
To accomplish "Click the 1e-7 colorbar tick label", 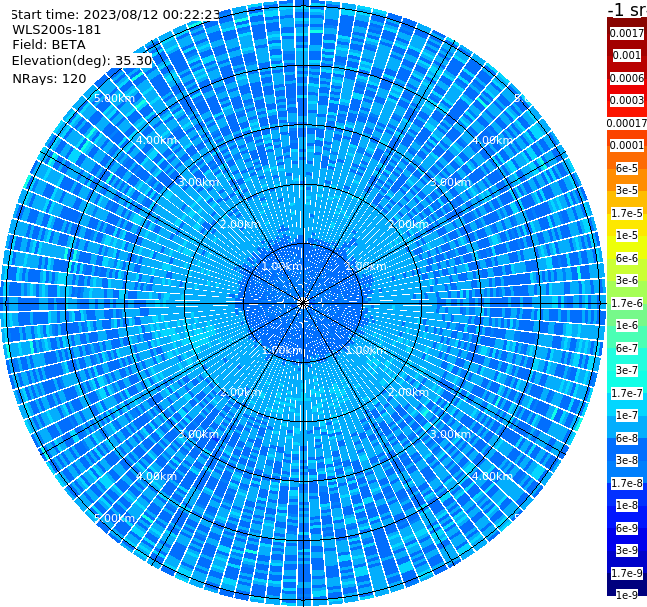I will tap(627, 415).
